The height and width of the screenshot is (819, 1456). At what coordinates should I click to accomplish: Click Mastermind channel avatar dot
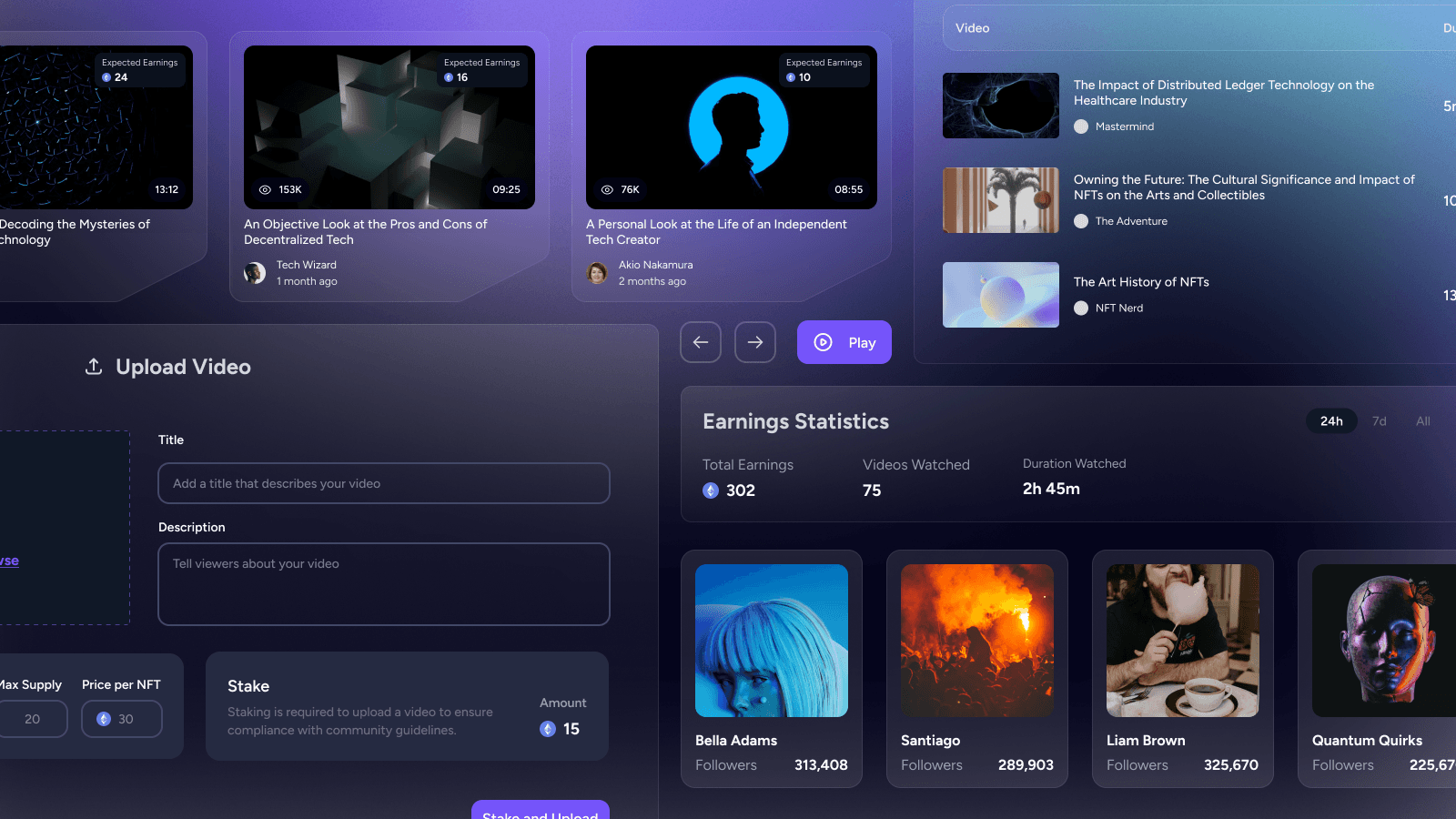pyautogui.click(x=1081, y=126)
